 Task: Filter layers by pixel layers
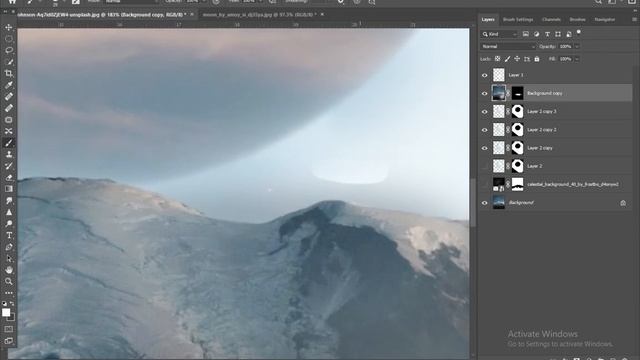click(x=526, y=34)
